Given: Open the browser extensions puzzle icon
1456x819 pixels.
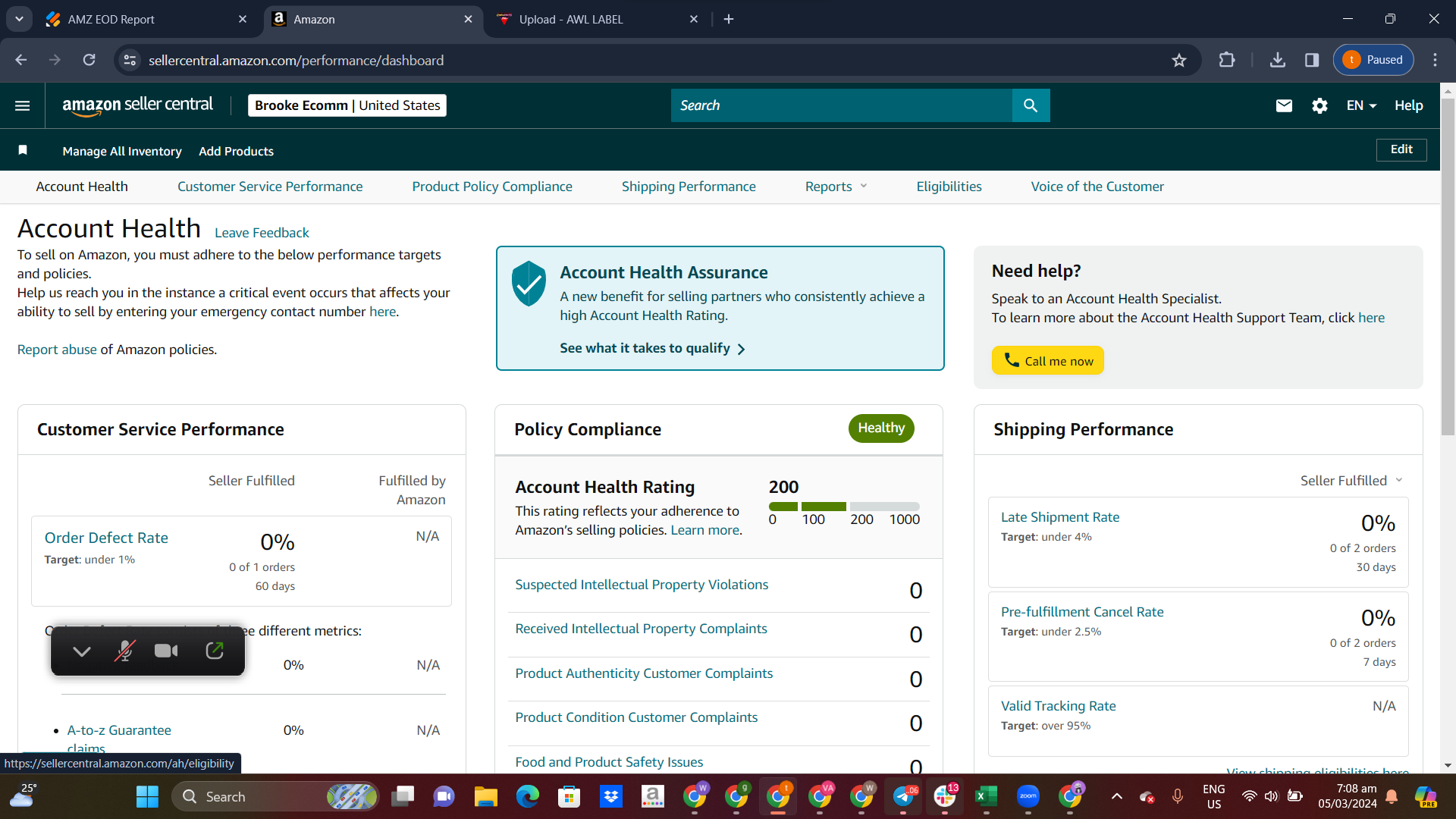Looking at the screenshot, I should (1226, 60).
